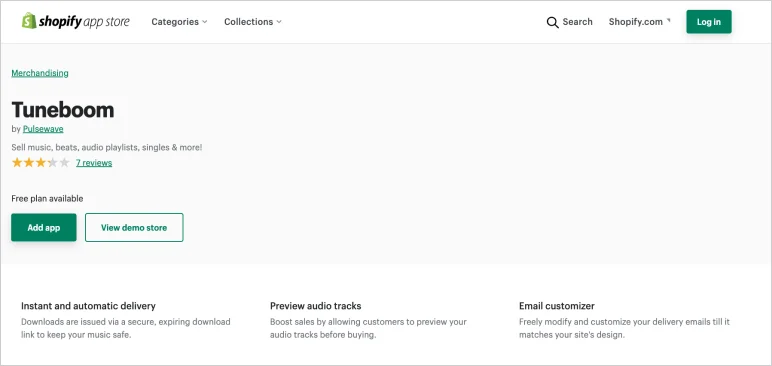The image size is (772, 366).
Task: Click the Tuneboom app title
Action: click(63, 109)
